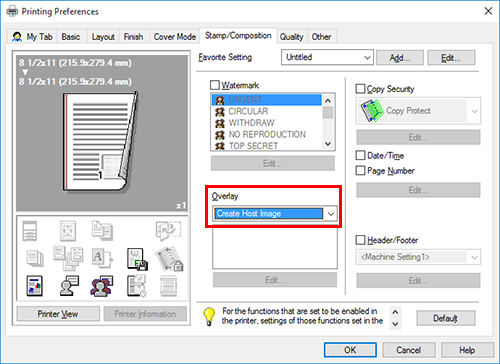500x364 pixels.
Task: Click the three scattered pages icon
Action: click(68, 258)
